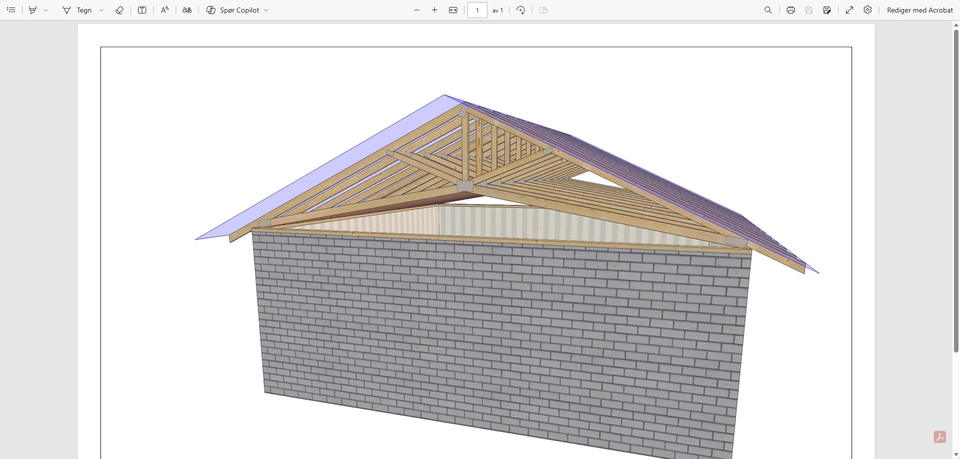The image size is (960, 459).
Task: Click the translate icon
Action: pos(187,10)
